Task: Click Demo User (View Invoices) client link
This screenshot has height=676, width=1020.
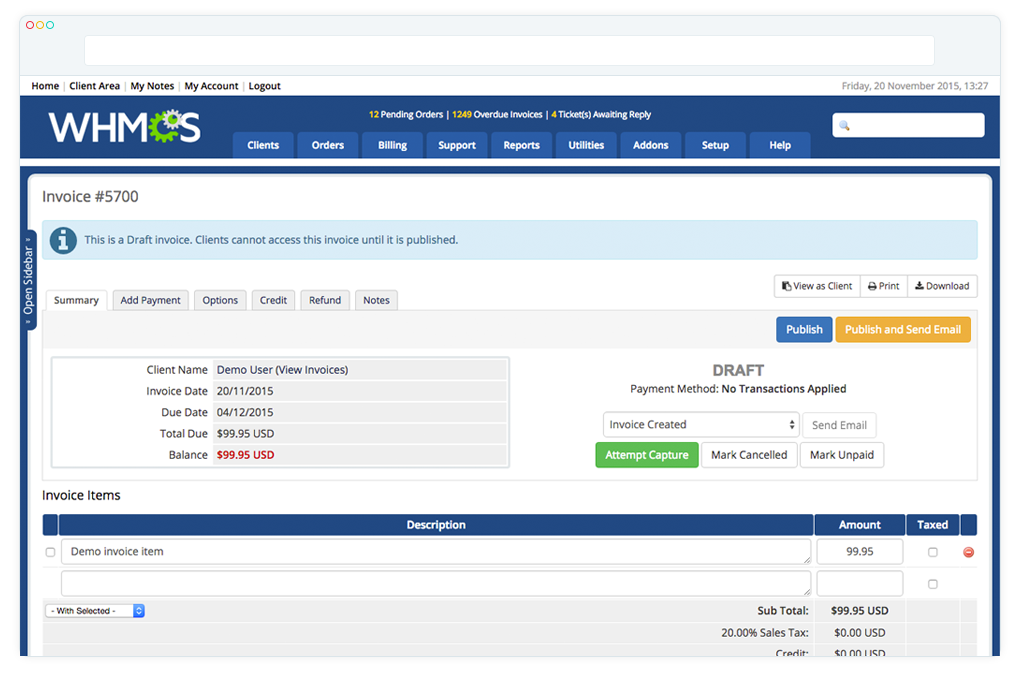Action: [282, 370]
